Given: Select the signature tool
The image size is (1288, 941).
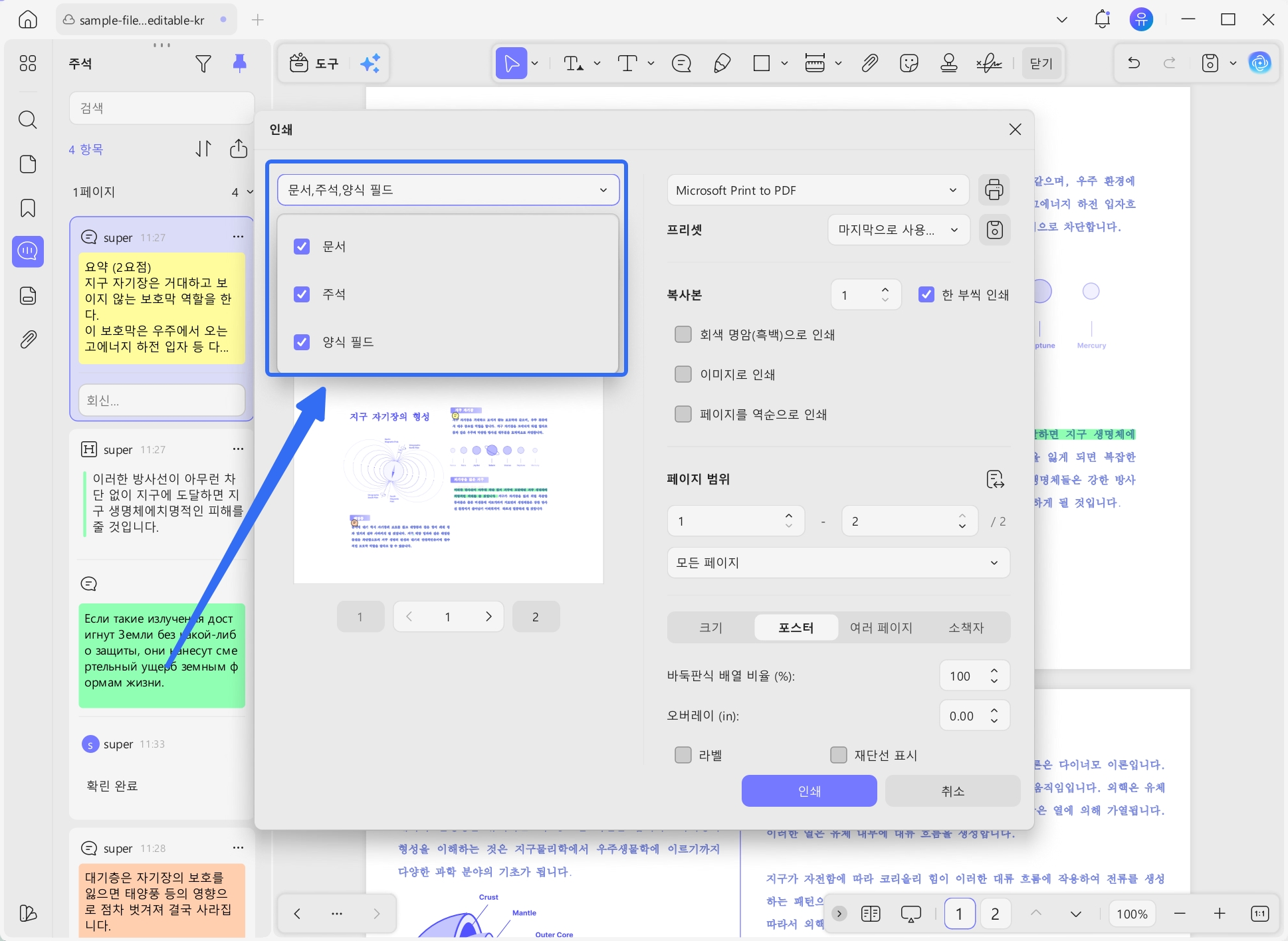Looking at the screenshot, I should pyautogui.click(x=989, y=63).
